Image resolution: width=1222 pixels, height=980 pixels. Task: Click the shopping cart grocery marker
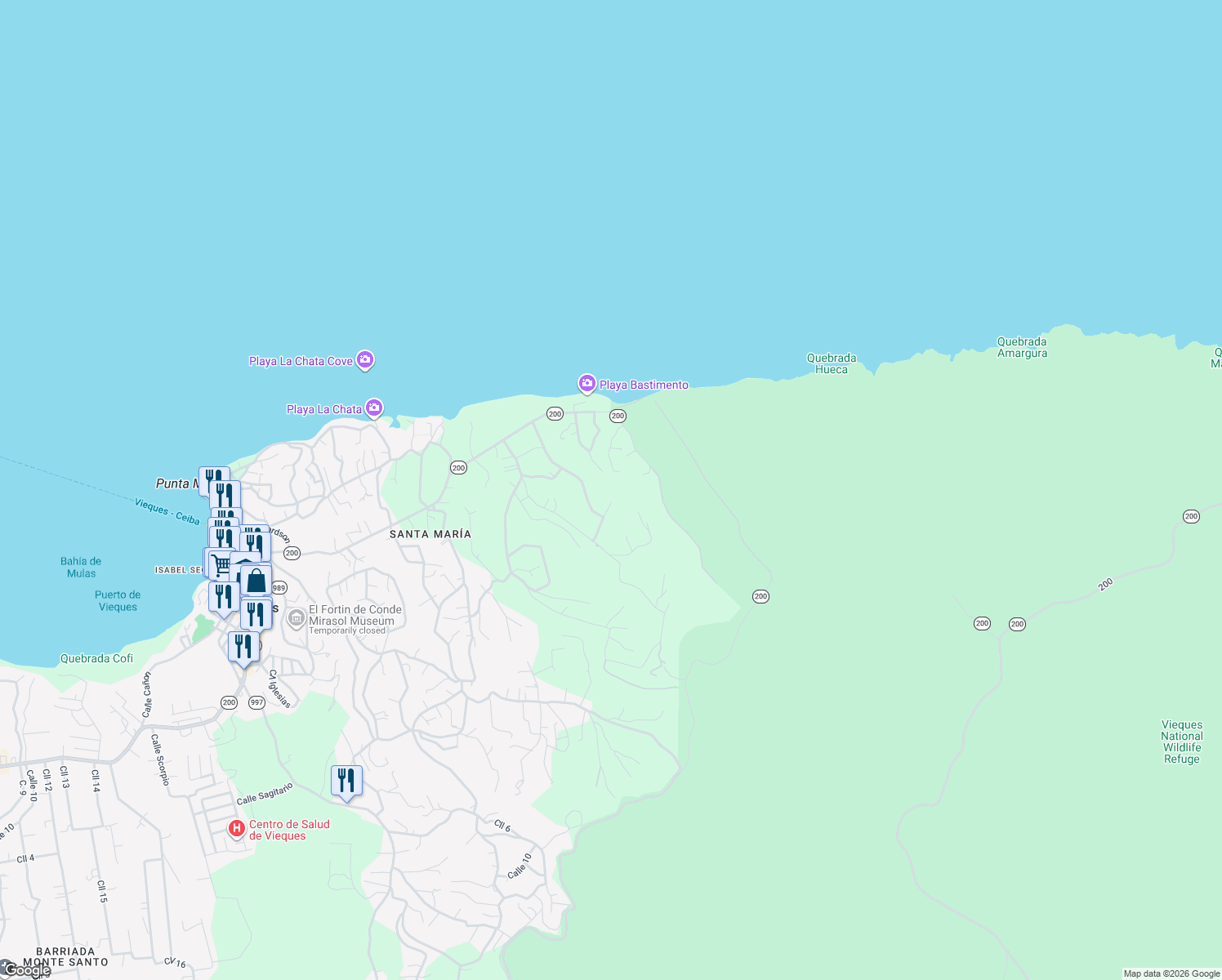tap(221, 564)
